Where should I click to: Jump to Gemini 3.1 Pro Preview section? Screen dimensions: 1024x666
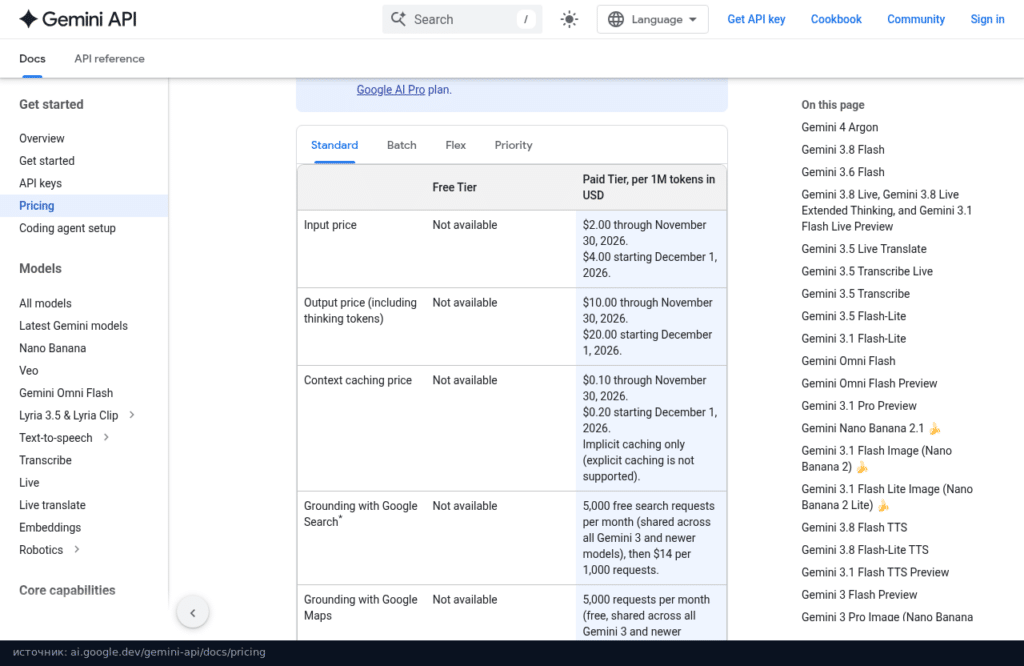(x=859, y=405)
